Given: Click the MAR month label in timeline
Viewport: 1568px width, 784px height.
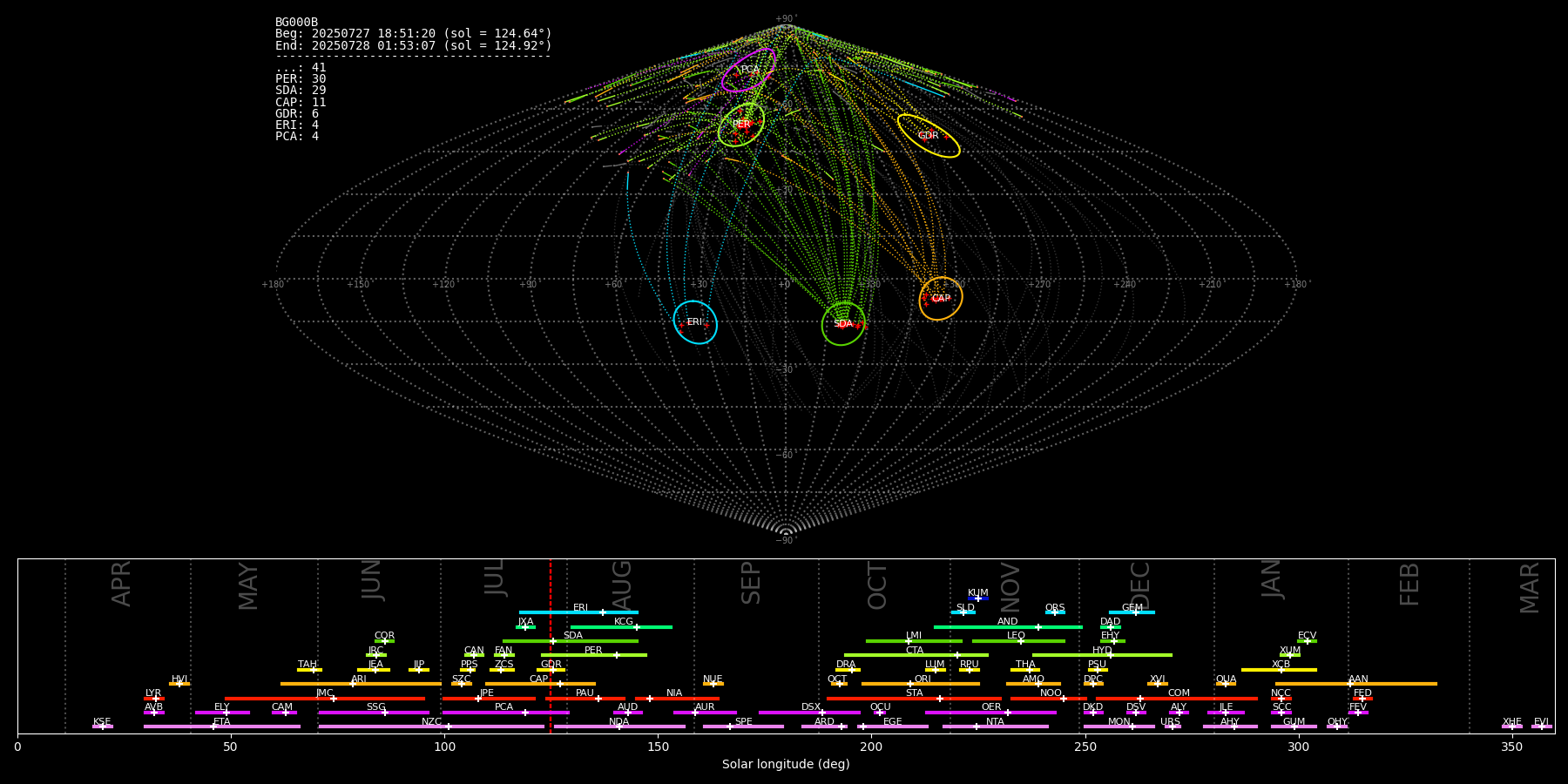Looking at the screenshot, I should [1530, 588].
